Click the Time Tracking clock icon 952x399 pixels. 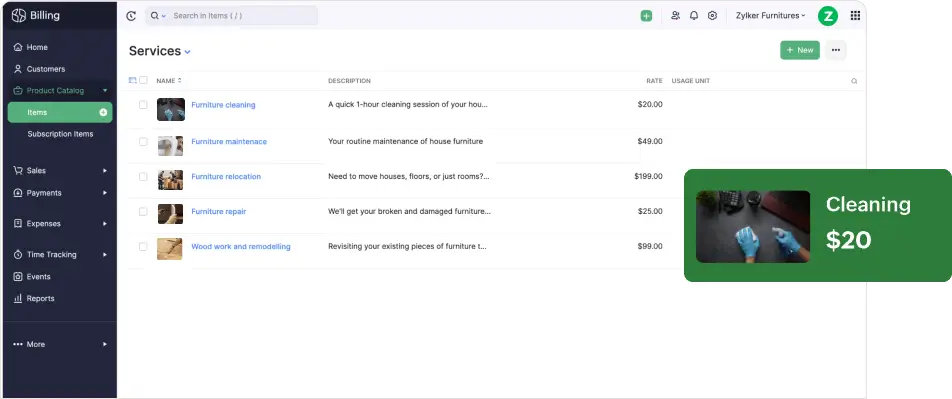click(x=18, y=254)
